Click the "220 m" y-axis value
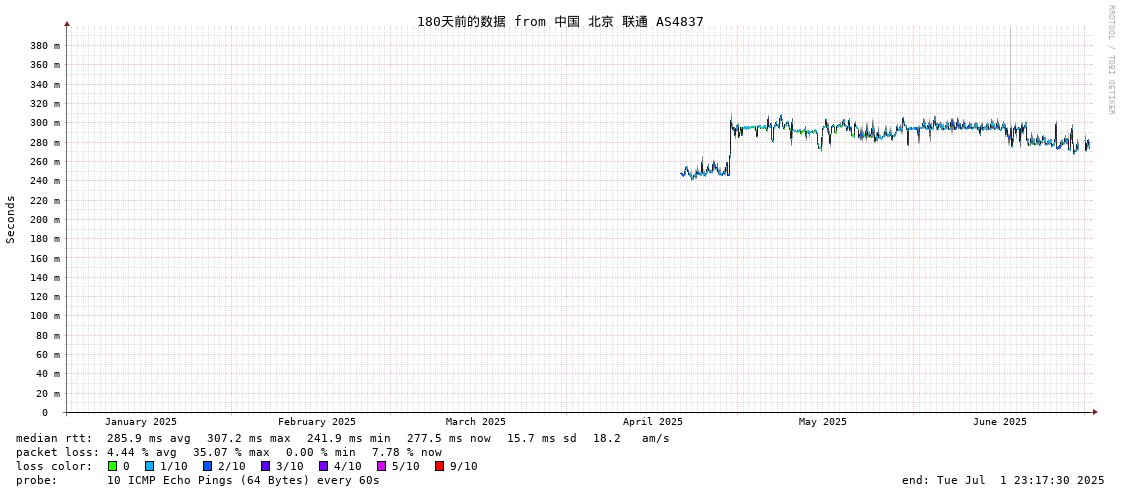 coord(45,200)
